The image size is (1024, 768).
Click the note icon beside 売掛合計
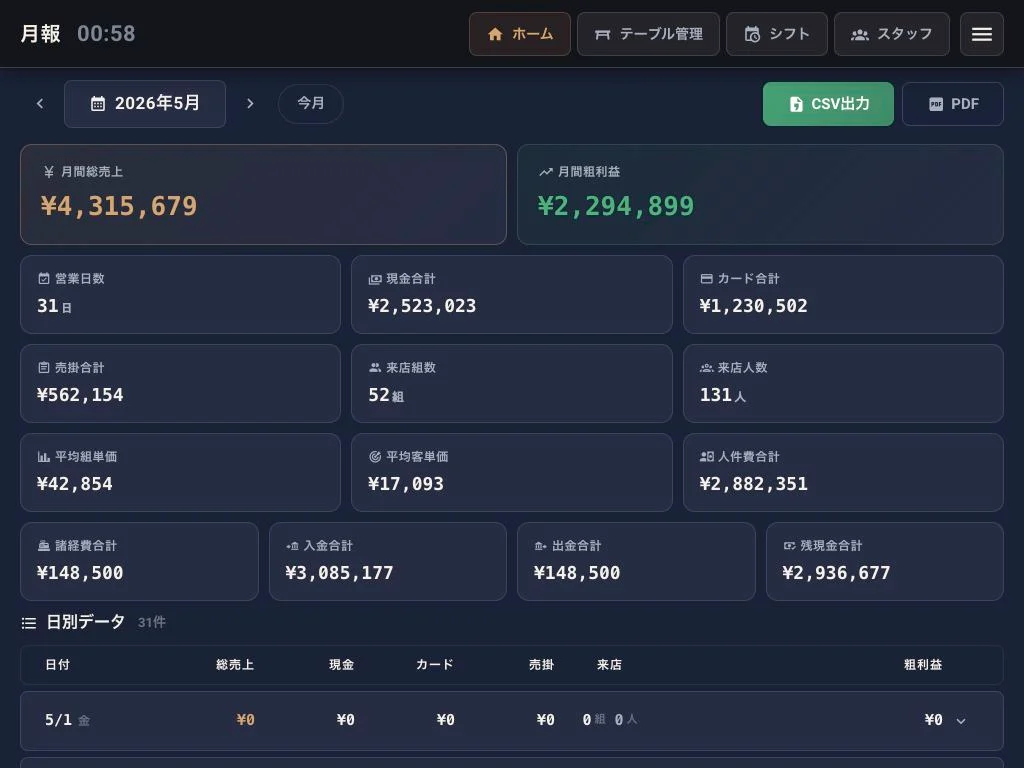click(x=44, y=368)
